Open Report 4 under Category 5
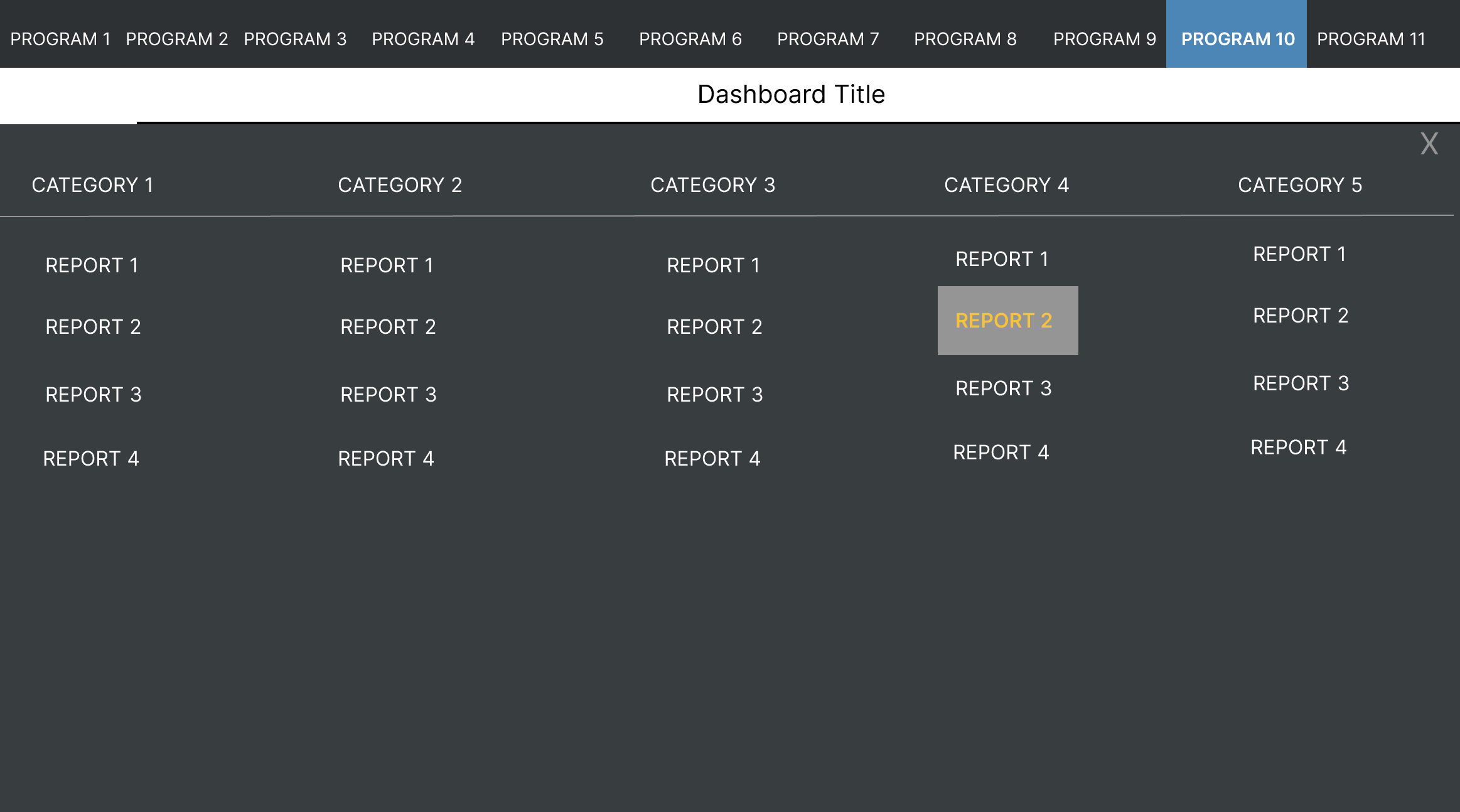The image size is (1460, 812). click(1298, 447)
